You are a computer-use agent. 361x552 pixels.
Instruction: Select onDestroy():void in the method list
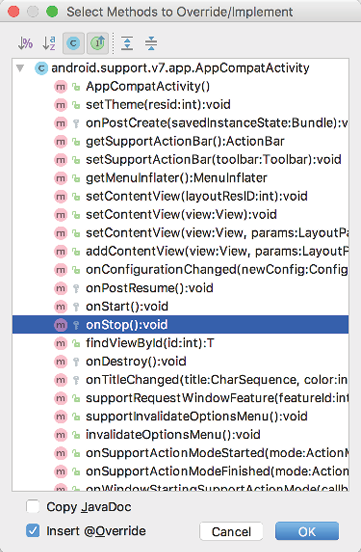click(x=180, y=361)
